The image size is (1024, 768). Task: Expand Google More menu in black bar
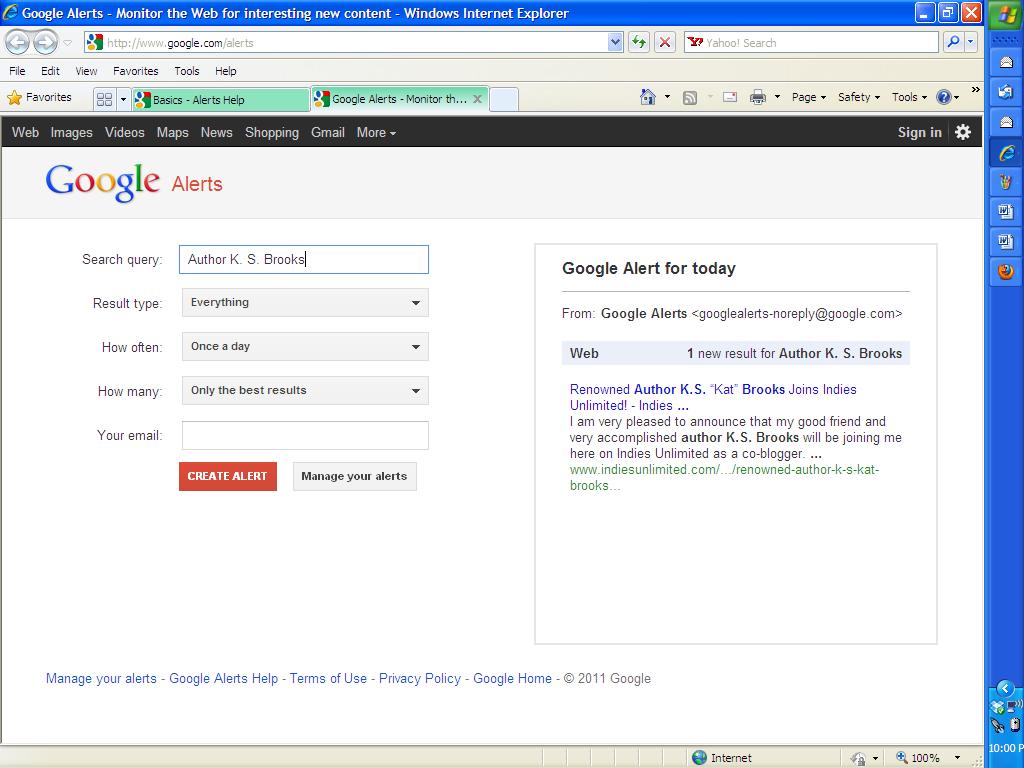tap(376, 133)
